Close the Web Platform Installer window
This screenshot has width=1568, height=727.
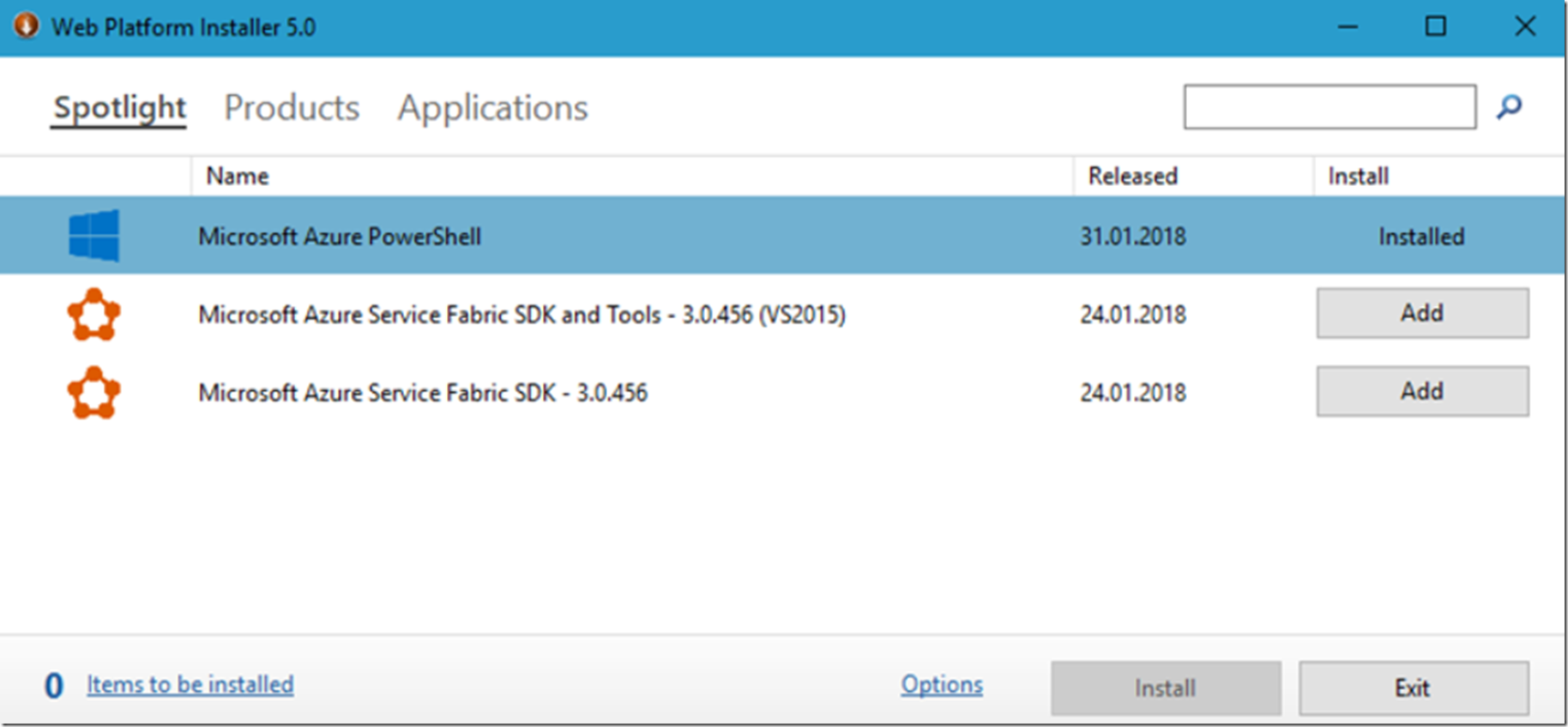tap(1525, 27)
